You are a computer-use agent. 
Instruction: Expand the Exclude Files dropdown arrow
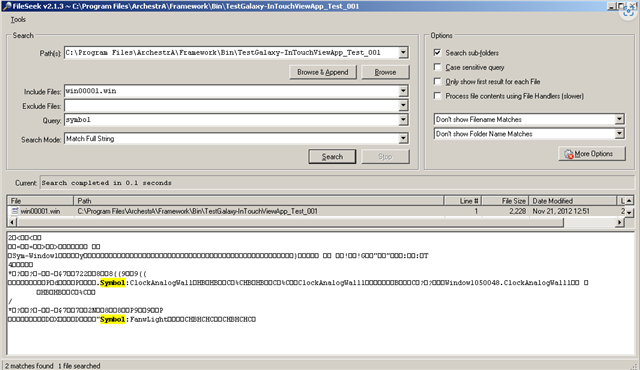[403, 106]
